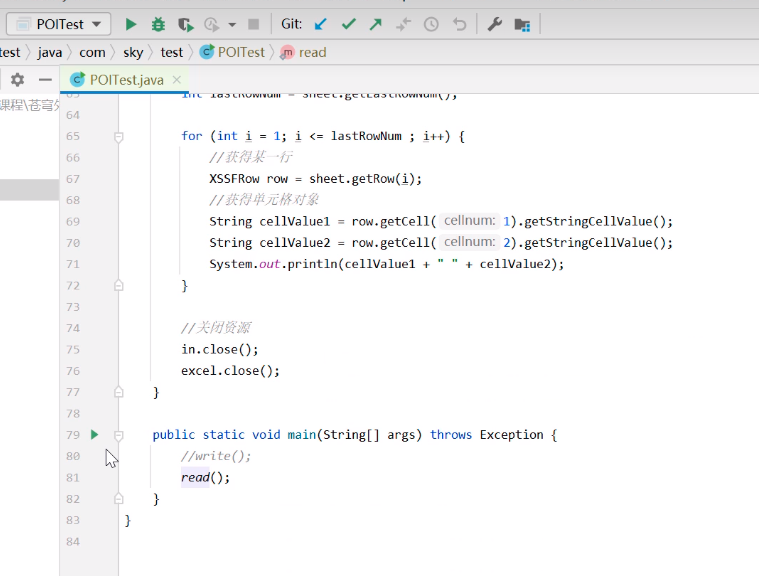This screenshot has width=759, height=576.
Task: Run POITest with the green play button
Action: click(131, 24)
